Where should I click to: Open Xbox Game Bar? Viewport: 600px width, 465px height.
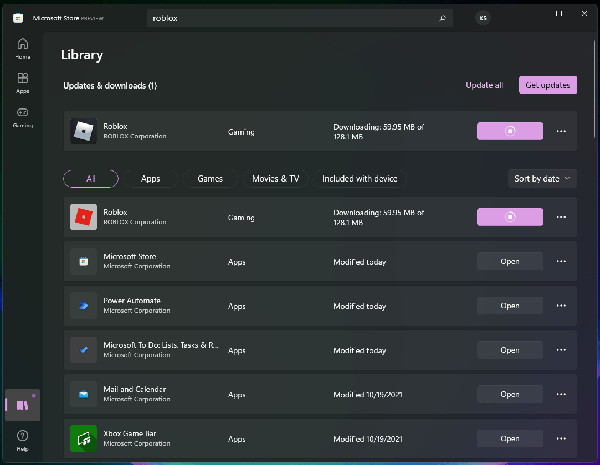[x=510, y=439]
